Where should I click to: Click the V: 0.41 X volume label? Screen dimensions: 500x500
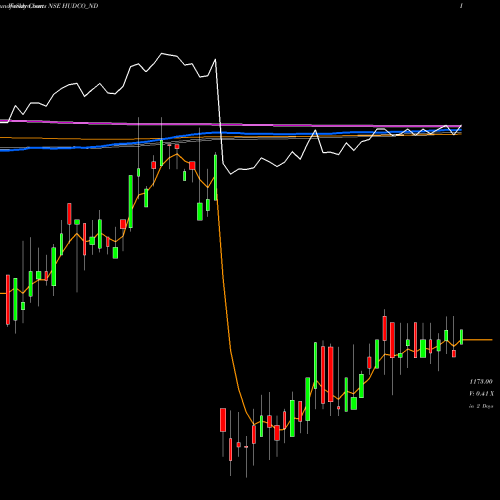(x=481, y=394)
